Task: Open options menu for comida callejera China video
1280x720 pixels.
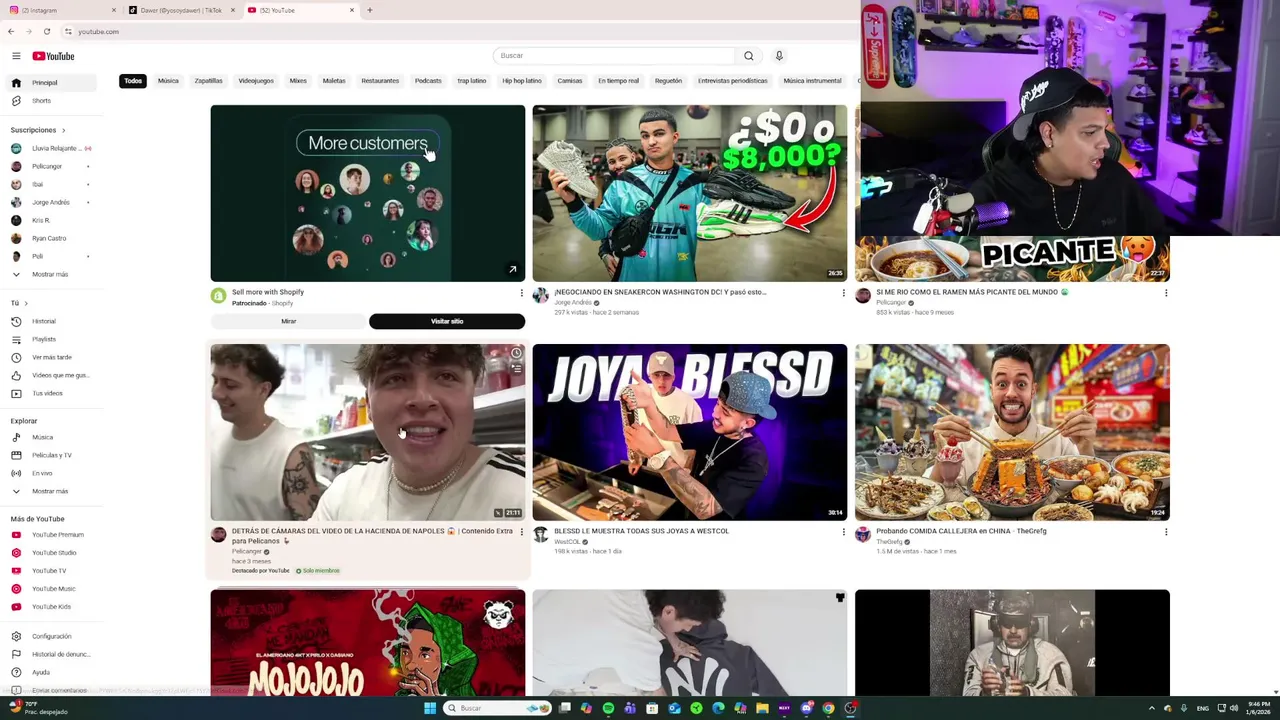Action: point(1165,532)
